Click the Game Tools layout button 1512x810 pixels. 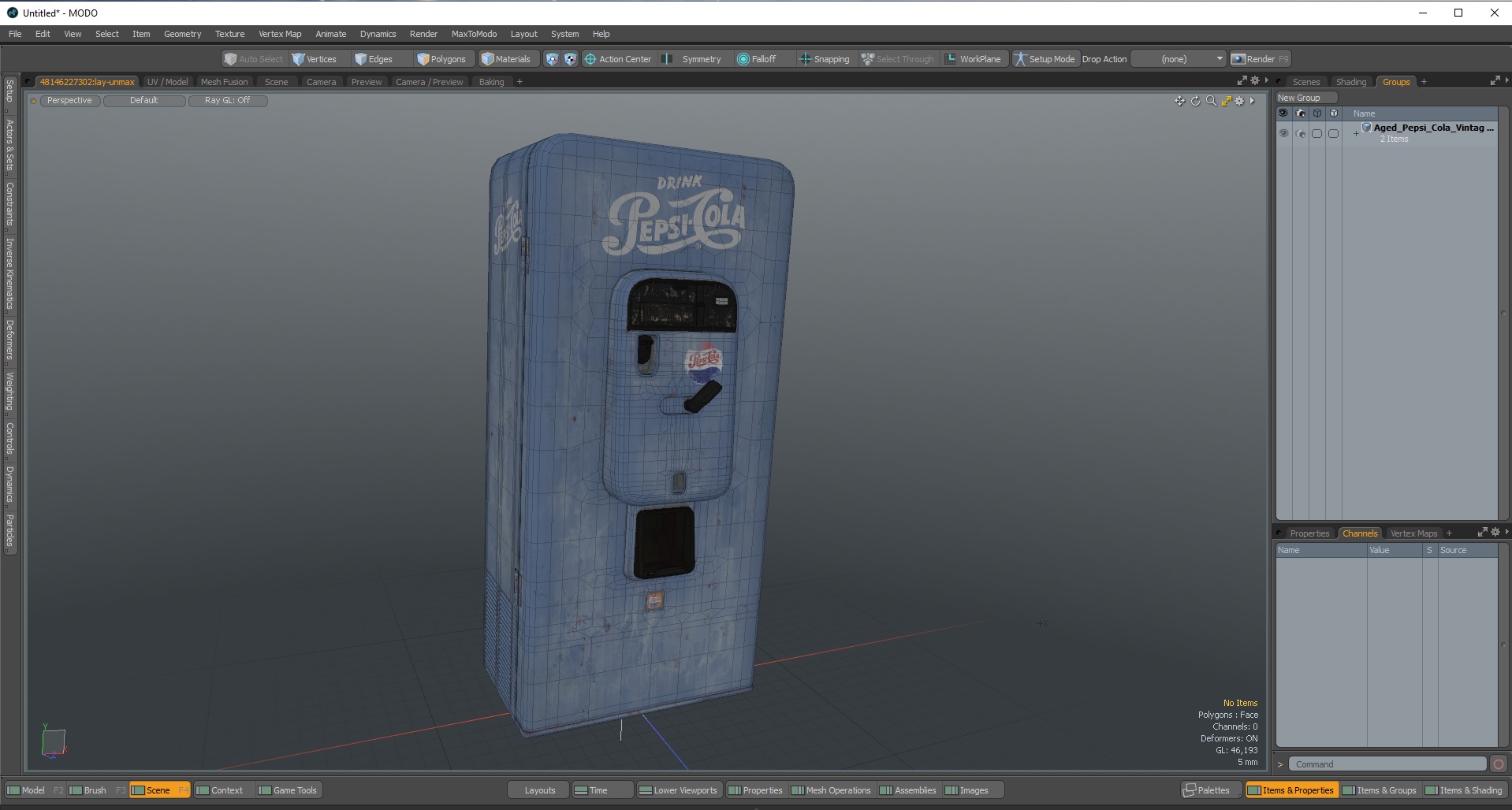288,790
